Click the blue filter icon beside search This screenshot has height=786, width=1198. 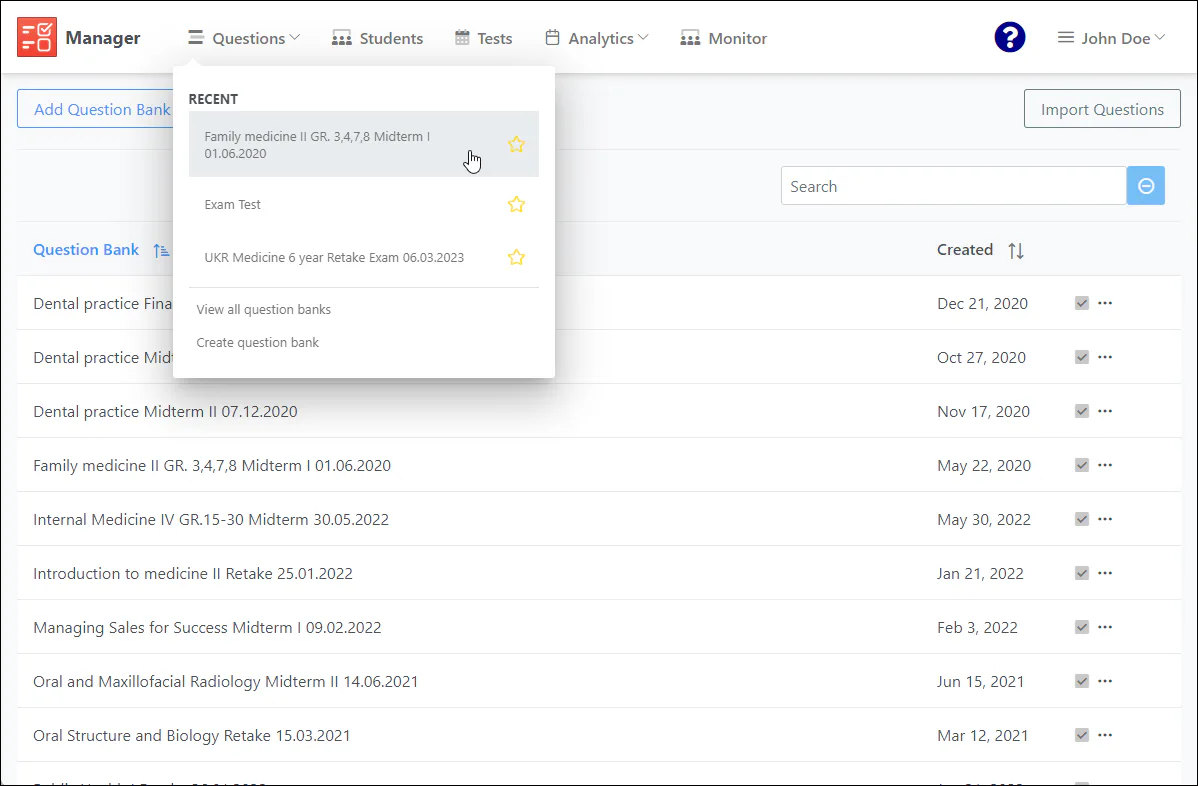1145,185
